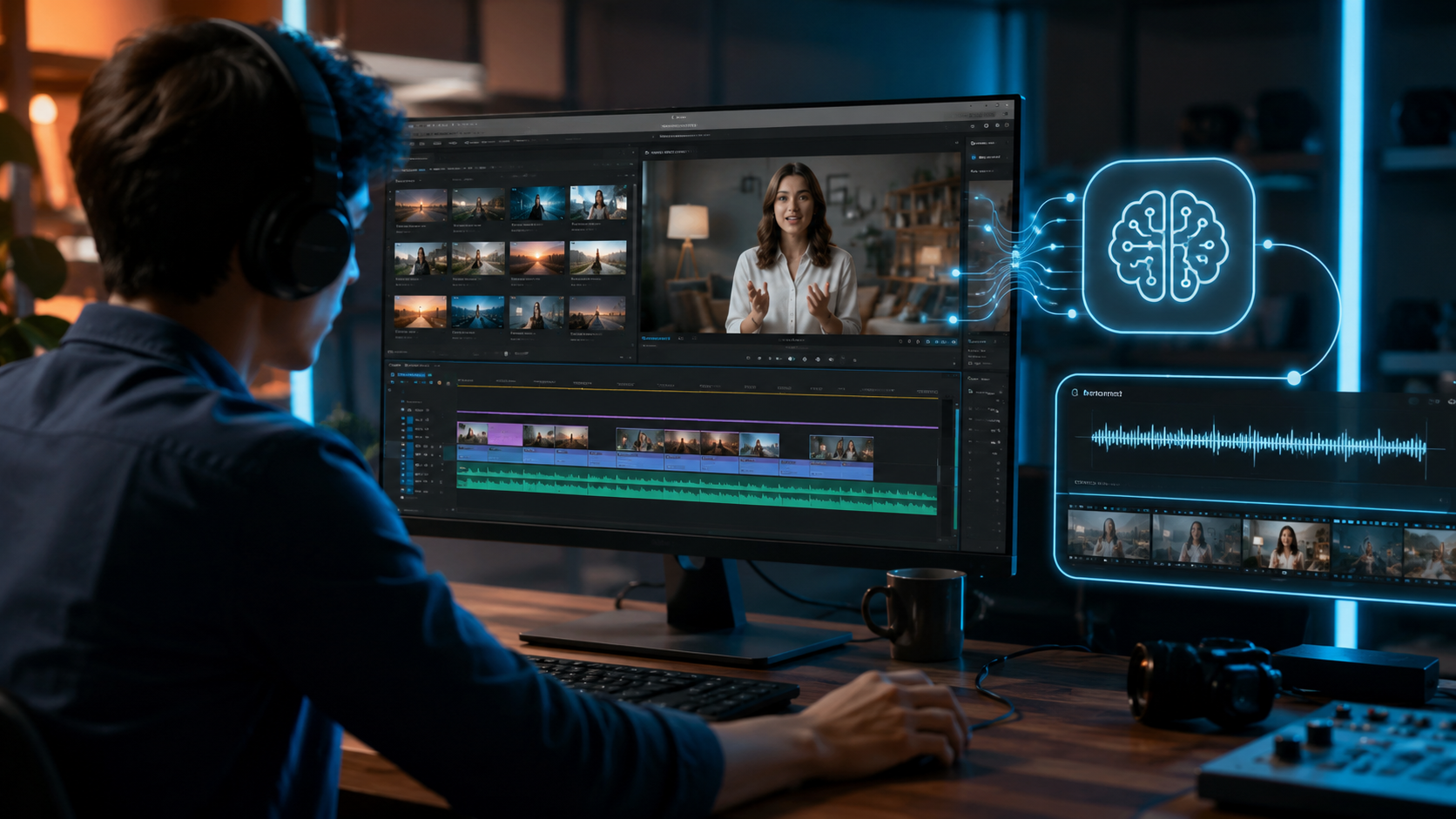Select the first filmstrip frame in the holographic panel

tap(1109, 536)
